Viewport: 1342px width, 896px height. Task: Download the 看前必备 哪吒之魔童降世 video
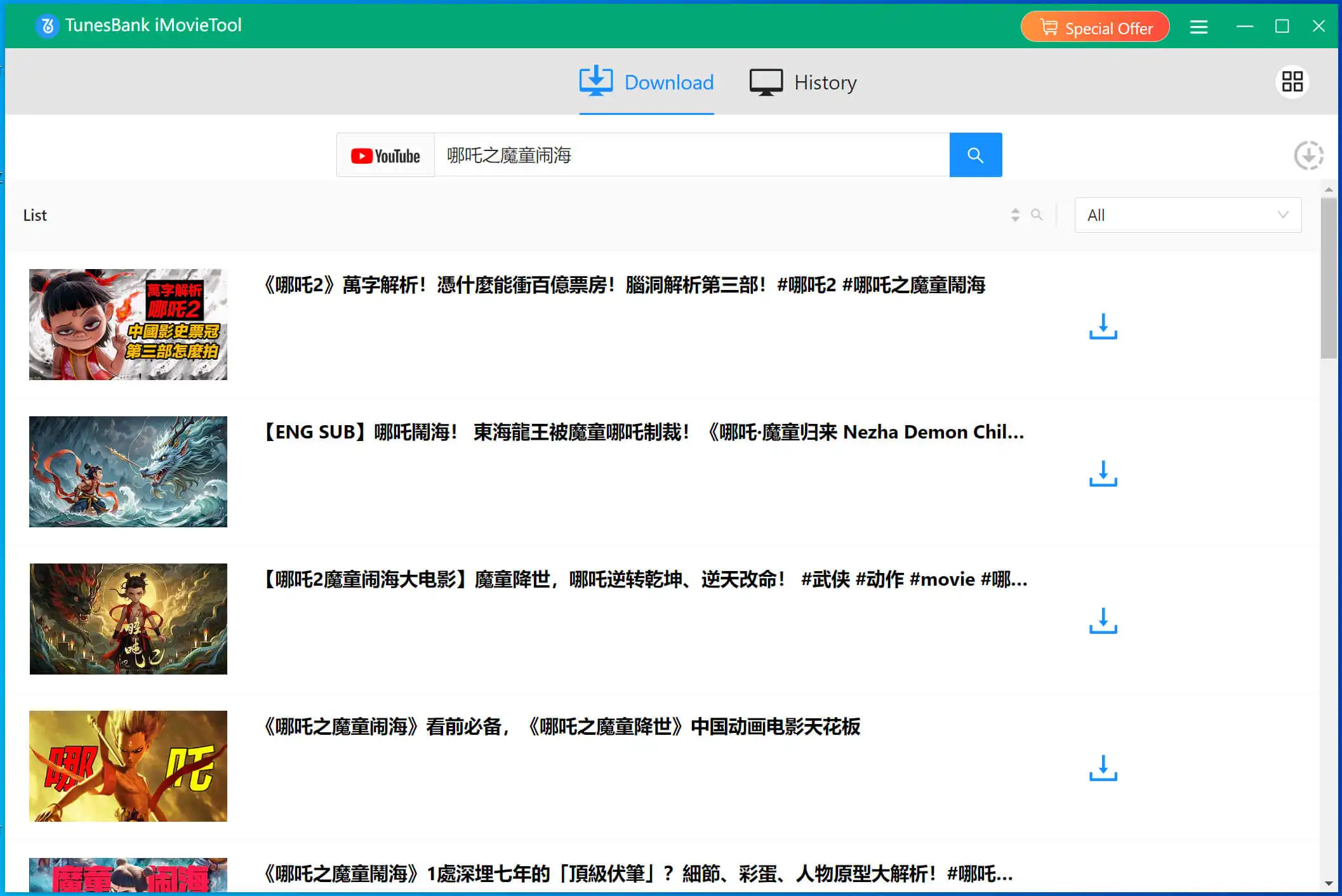pos(1103,768)
